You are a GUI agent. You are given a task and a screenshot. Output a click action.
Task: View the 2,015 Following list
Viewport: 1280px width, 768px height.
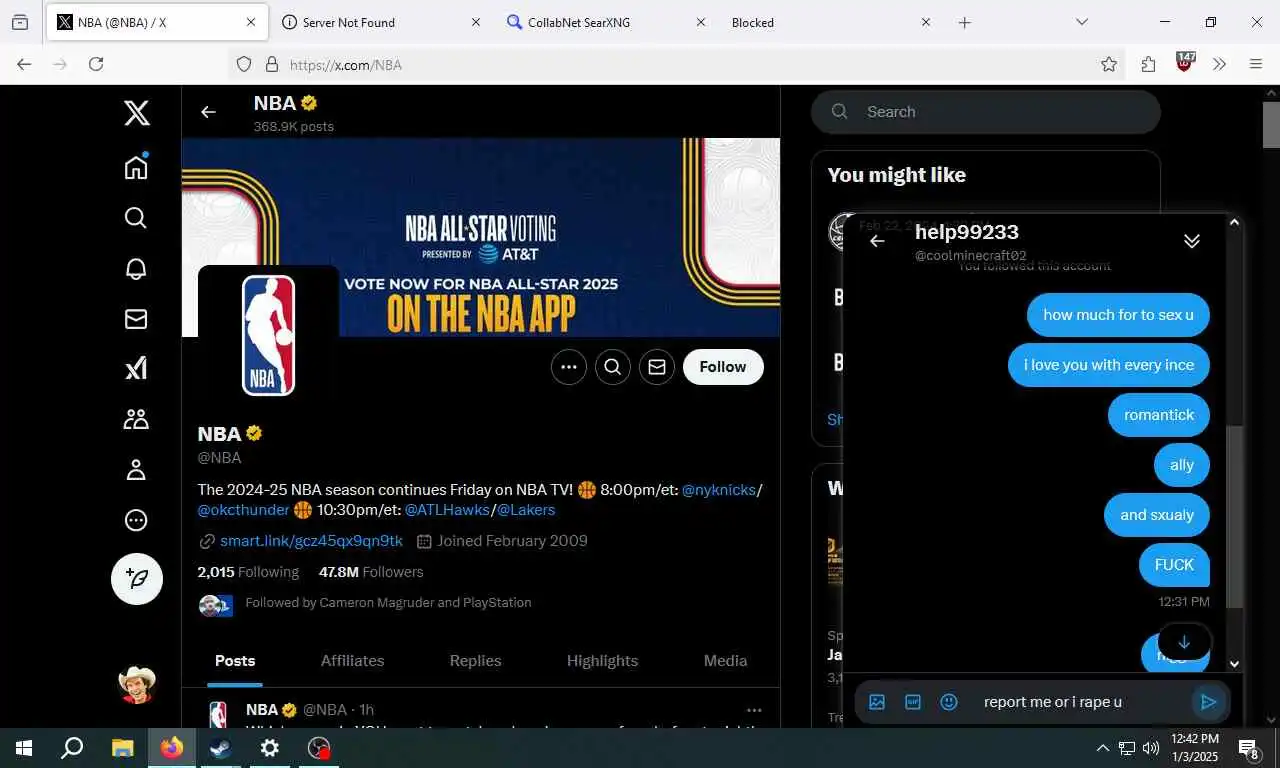(x=248, y=572)
